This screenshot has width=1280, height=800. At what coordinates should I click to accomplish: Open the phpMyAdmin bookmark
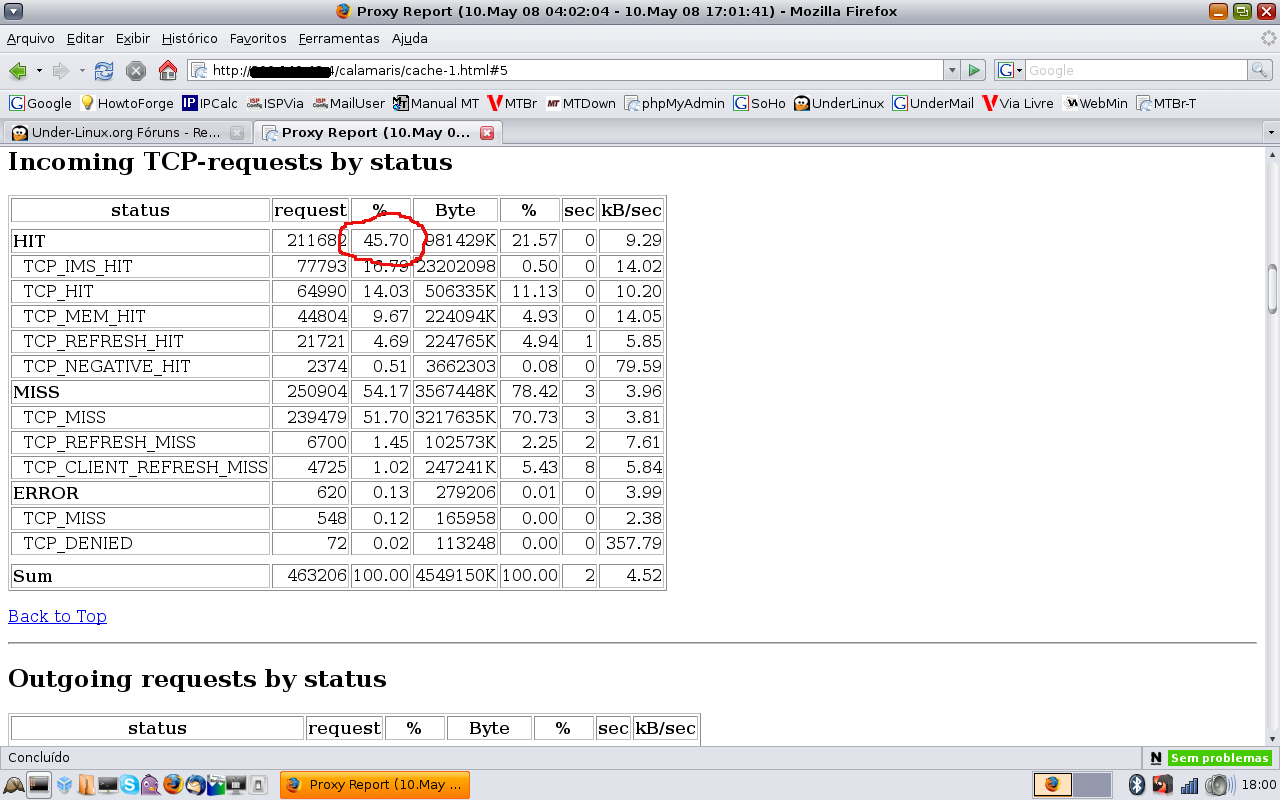coord(674,103)
